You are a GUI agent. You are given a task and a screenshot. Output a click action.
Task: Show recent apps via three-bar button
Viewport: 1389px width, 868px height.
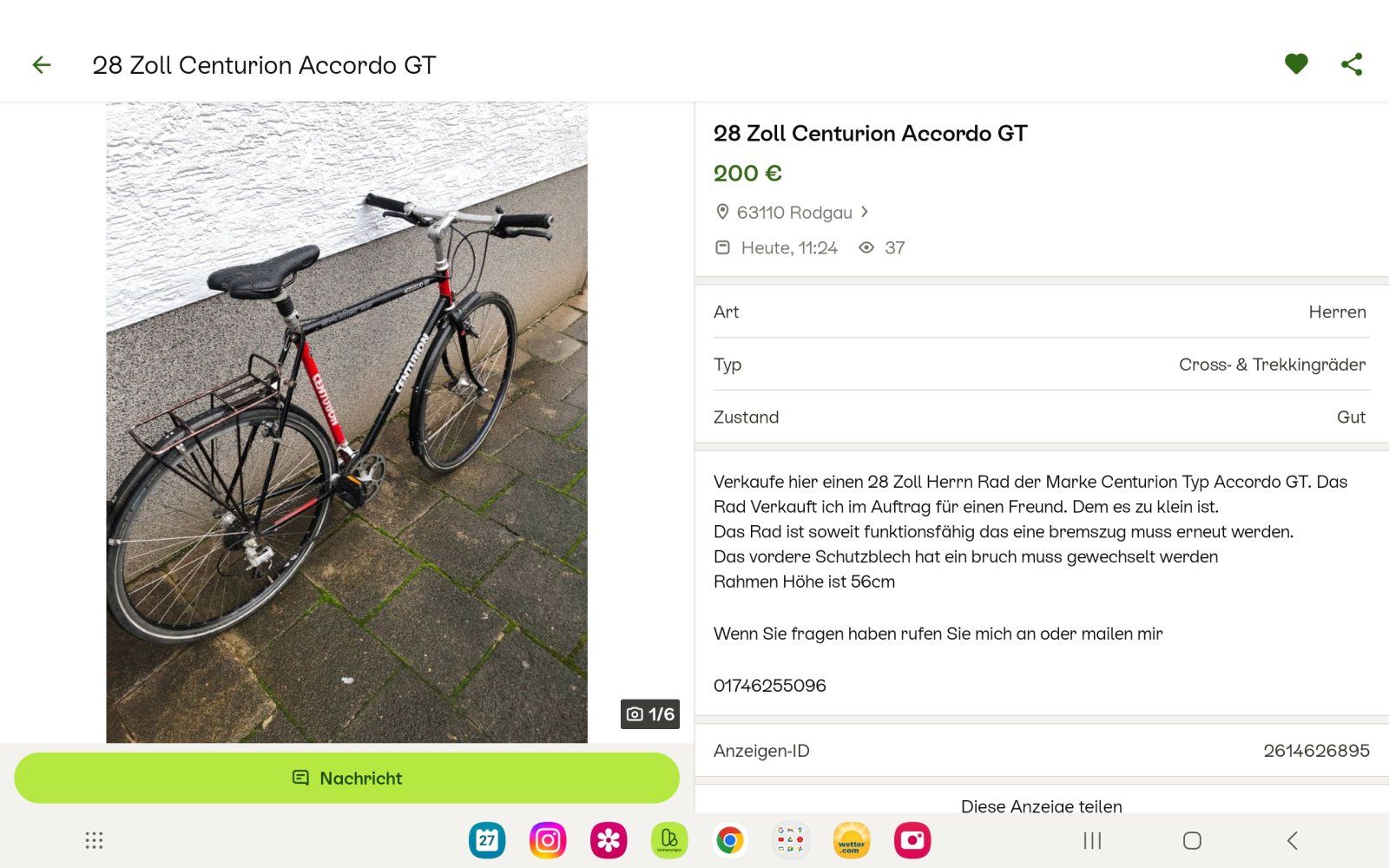[x=1092, y=840]
